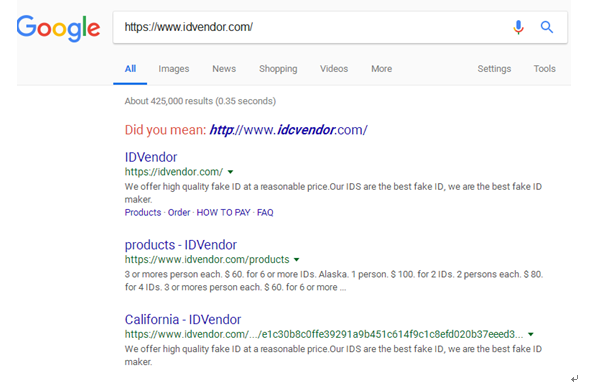Click the California result's long green URL
Viewport: 601px width, 386px height.
pos(324,334)
